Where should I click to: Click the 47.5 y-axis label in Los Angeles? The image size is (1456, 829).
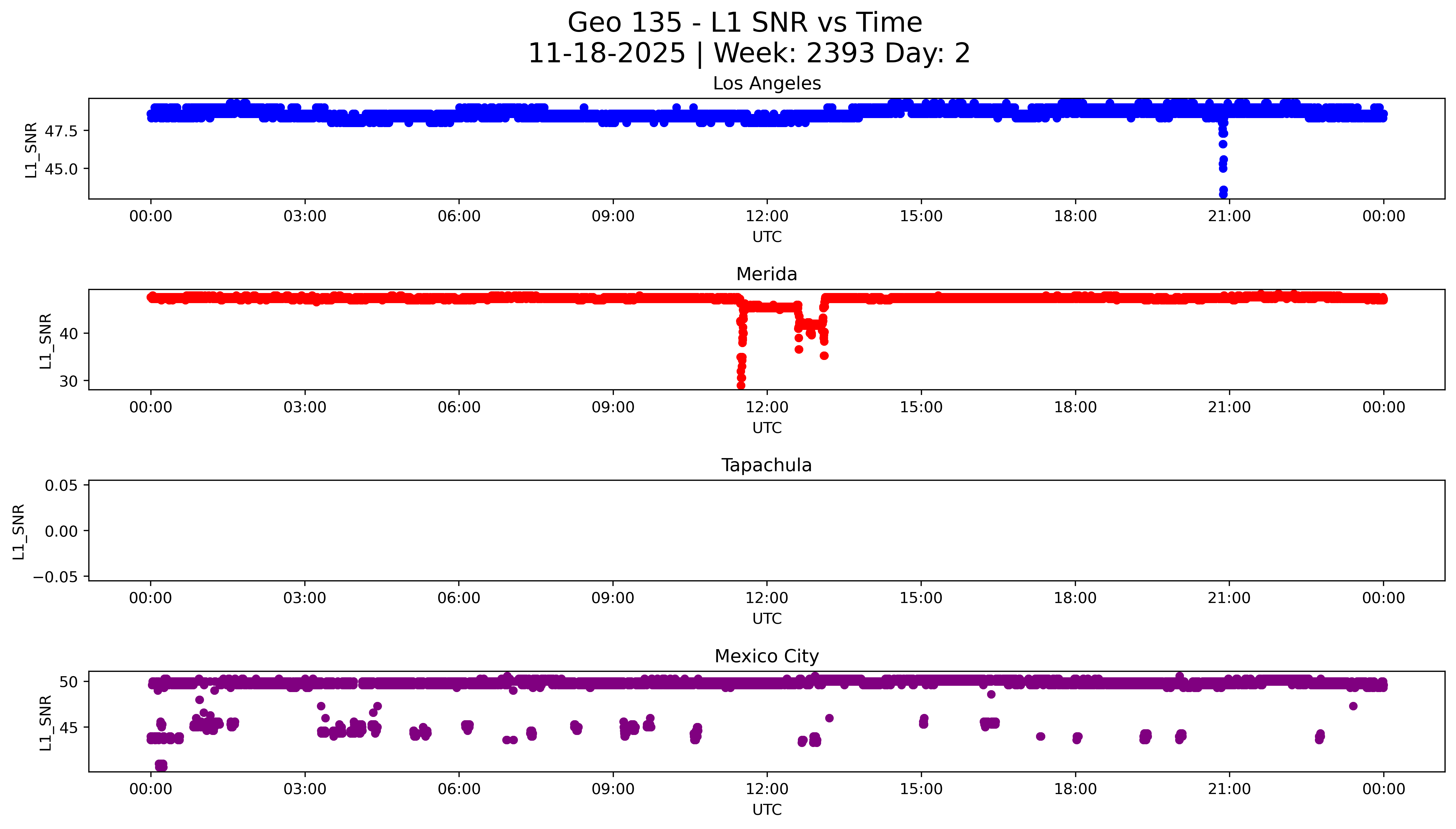point(61,131)
